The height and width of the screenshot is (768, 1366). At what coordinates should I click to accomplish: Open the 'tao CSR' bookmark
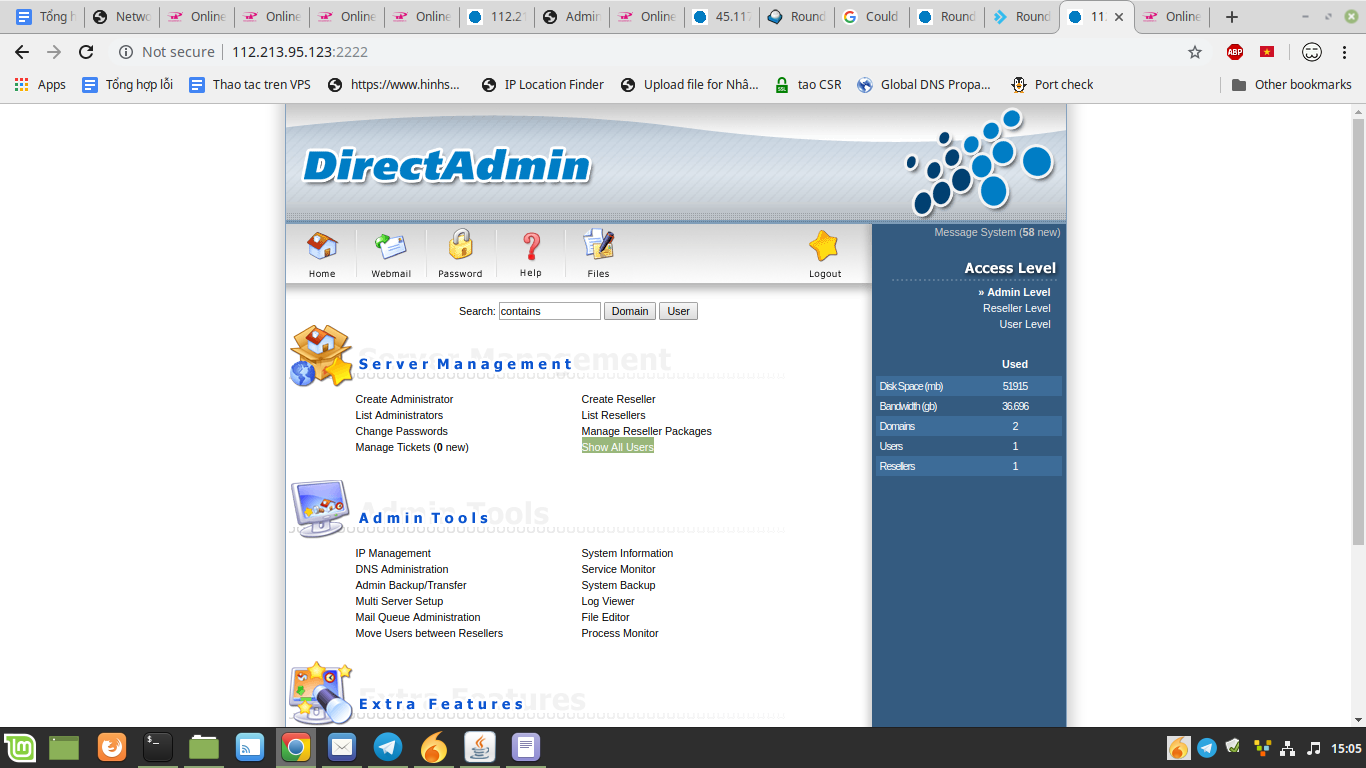808,85
